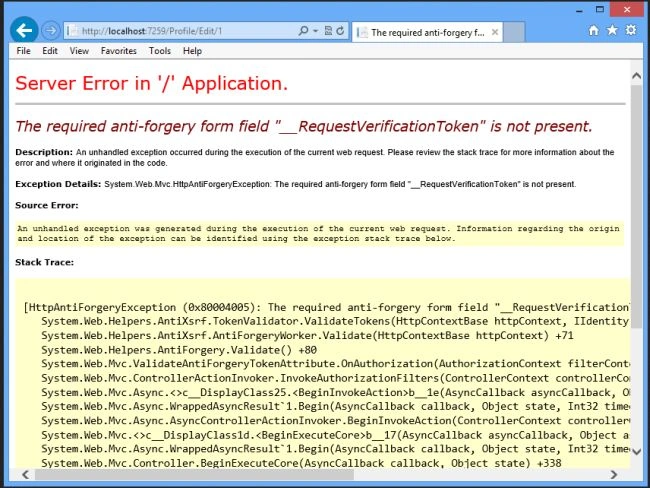This screenshot has width=650, height=488.
Task: Click the '[HttpAntiForgeryException (0x80004005)' trace line
Action: click(x=327, y=308)
